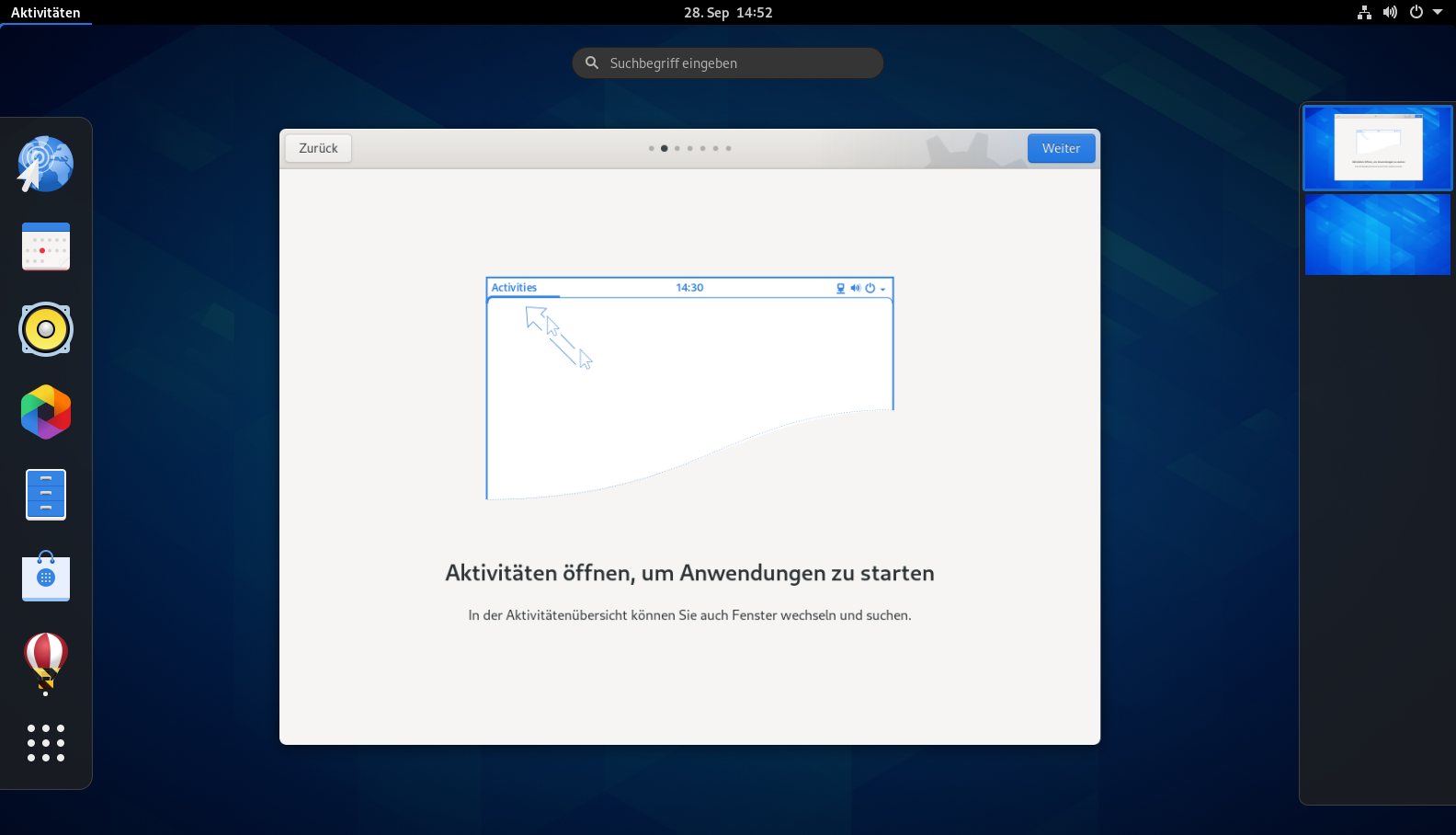Open the Files cabinet icon
Viewport: 1456px width, 835px height.
click(45, 495)
